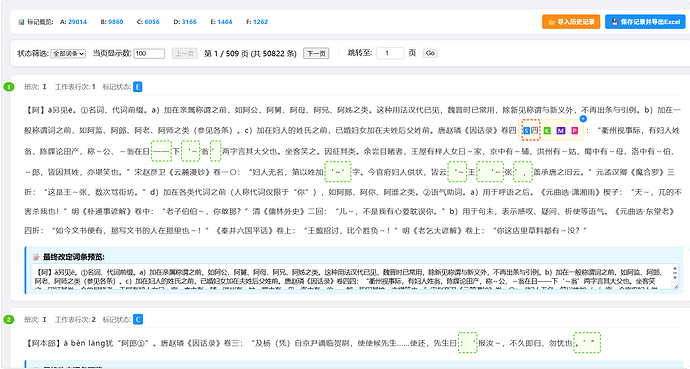Click the green dashed box after 下
Screen dimensions: 690x369
click(191, 151)
